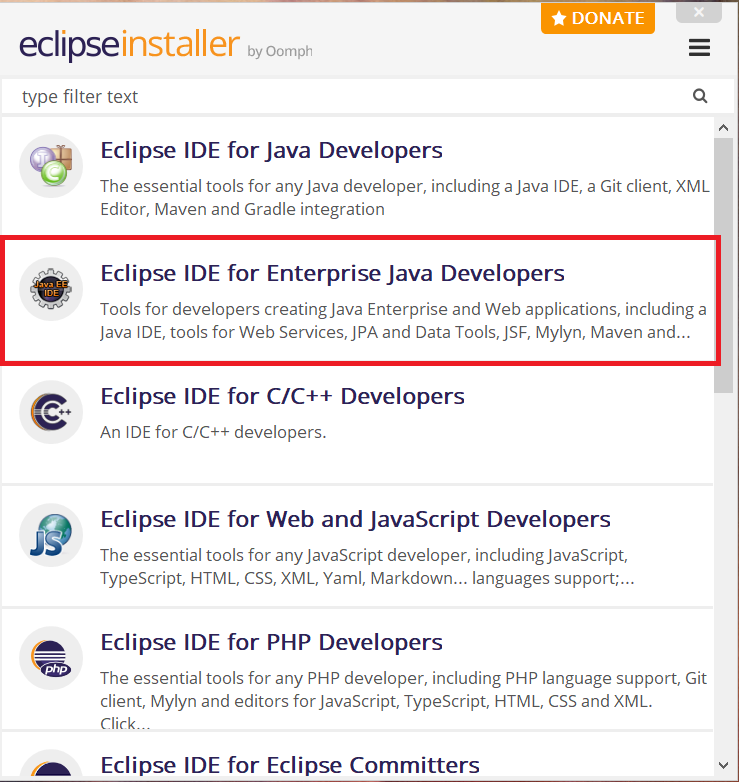This screenshot has width=739, height=782.
Task: Click the 'by Oomph' label
Action: [x=280, y=51]
